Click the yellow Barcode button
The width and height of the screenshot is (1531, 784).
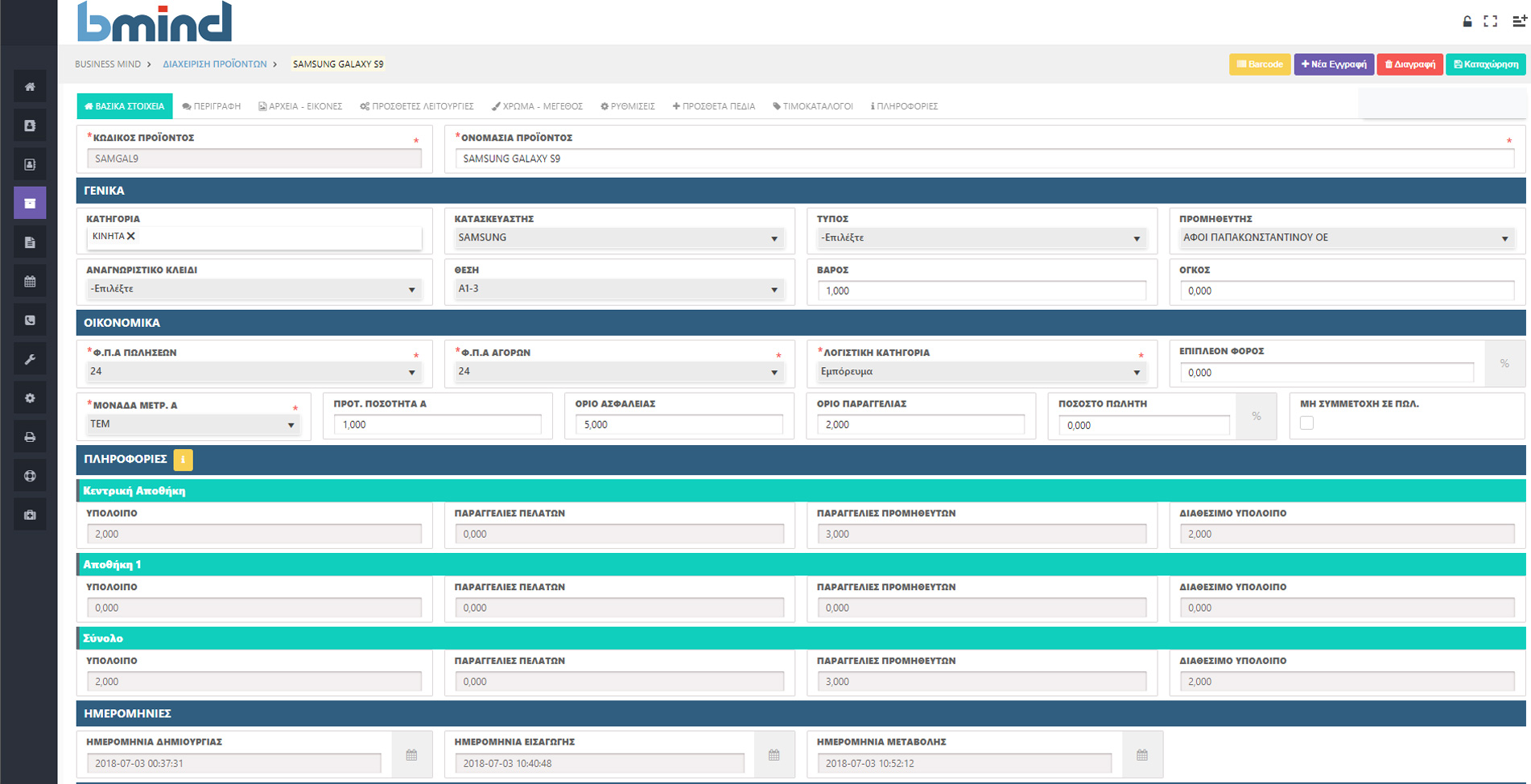(1260, 64)
